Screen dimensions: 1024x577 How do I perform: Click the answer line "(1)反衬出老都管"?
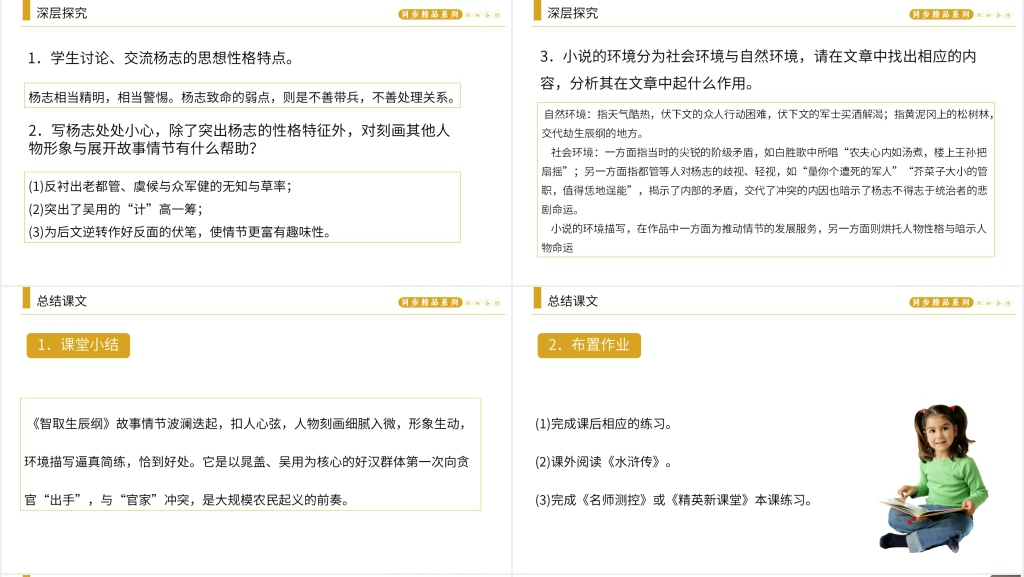coord(159,186)
